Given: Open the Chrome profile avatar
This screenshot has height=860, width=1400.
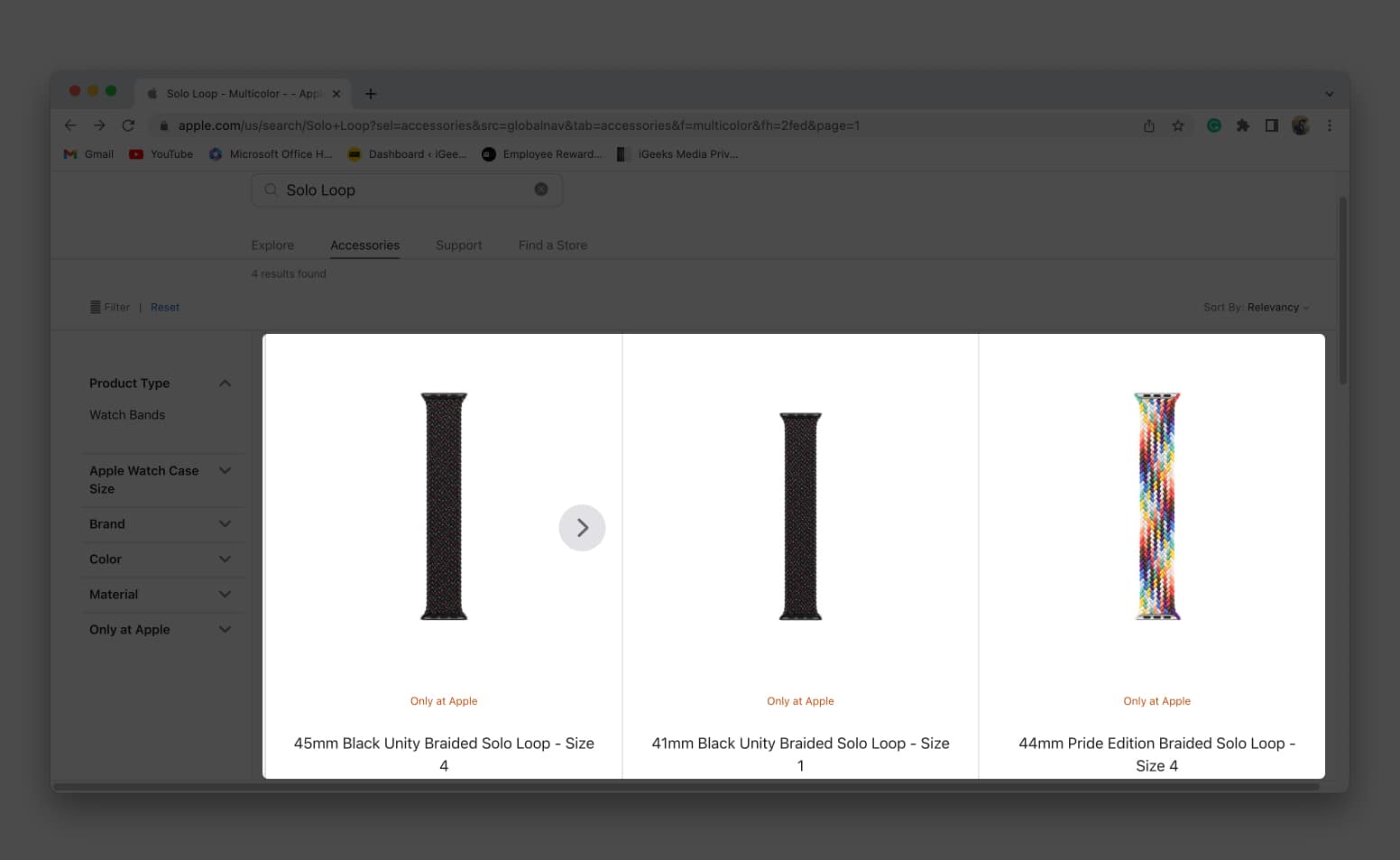Looking at the screenshot, I should click(1300, 125).
